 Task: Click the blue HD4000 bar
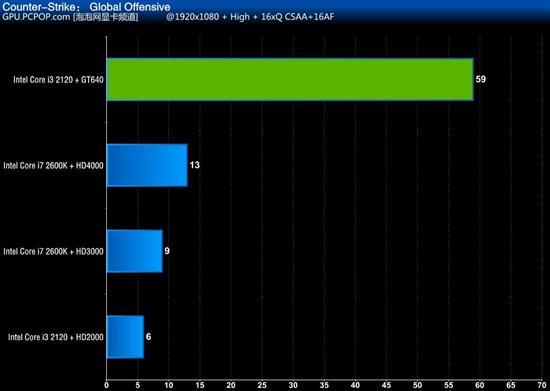[x=147, y=165]
